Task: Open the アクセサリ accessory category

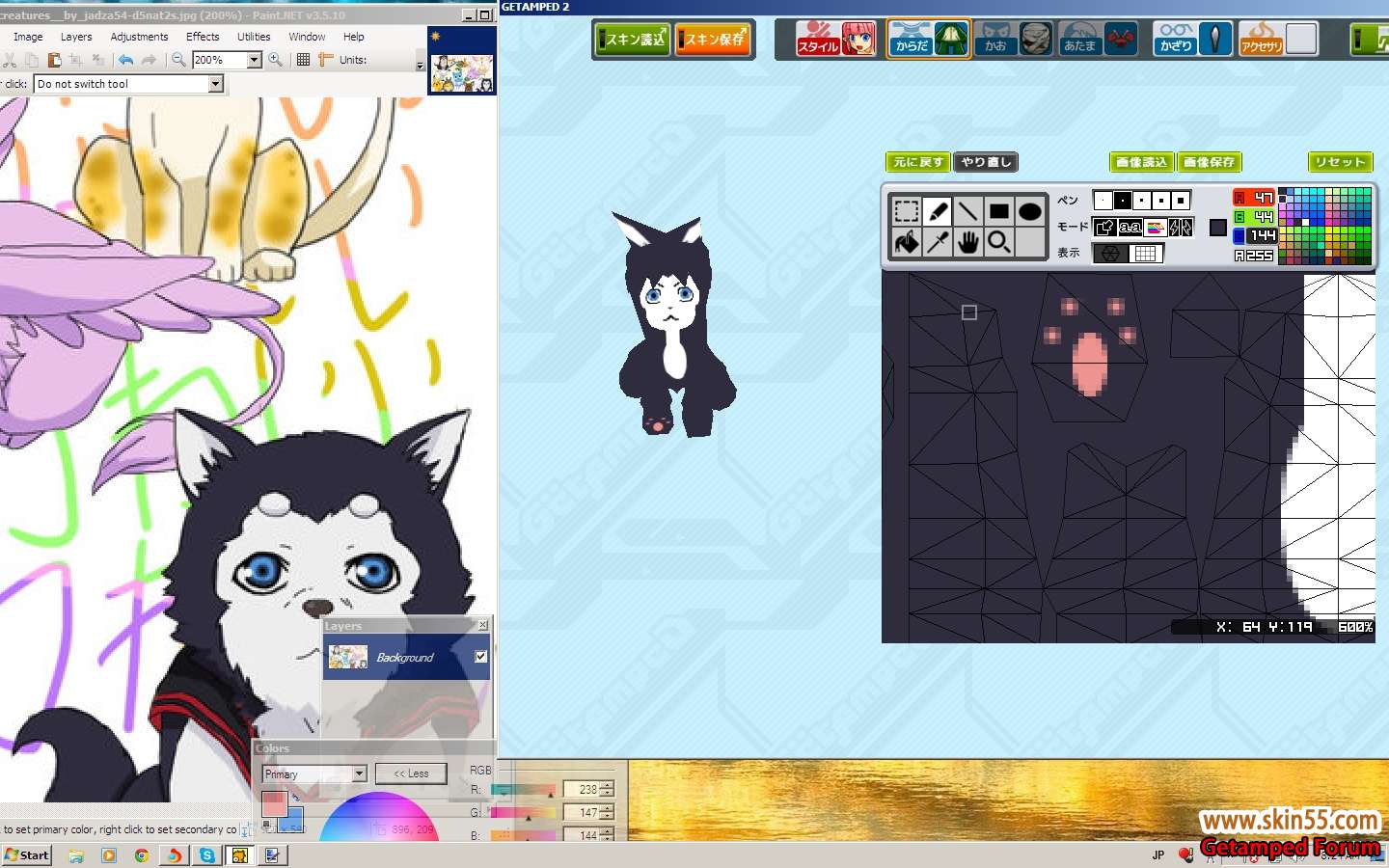Action: (1278, 40)
